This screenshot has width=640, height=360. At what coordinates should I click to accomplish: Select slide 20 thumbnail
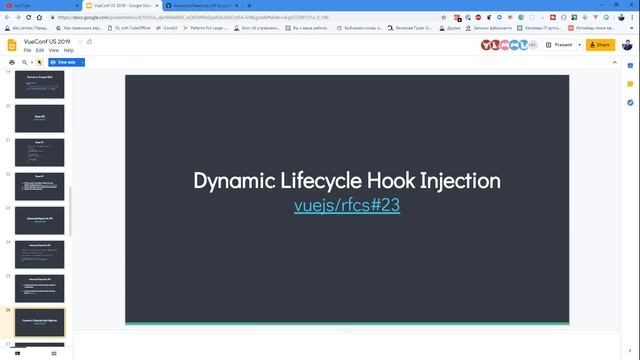[40, 118]
